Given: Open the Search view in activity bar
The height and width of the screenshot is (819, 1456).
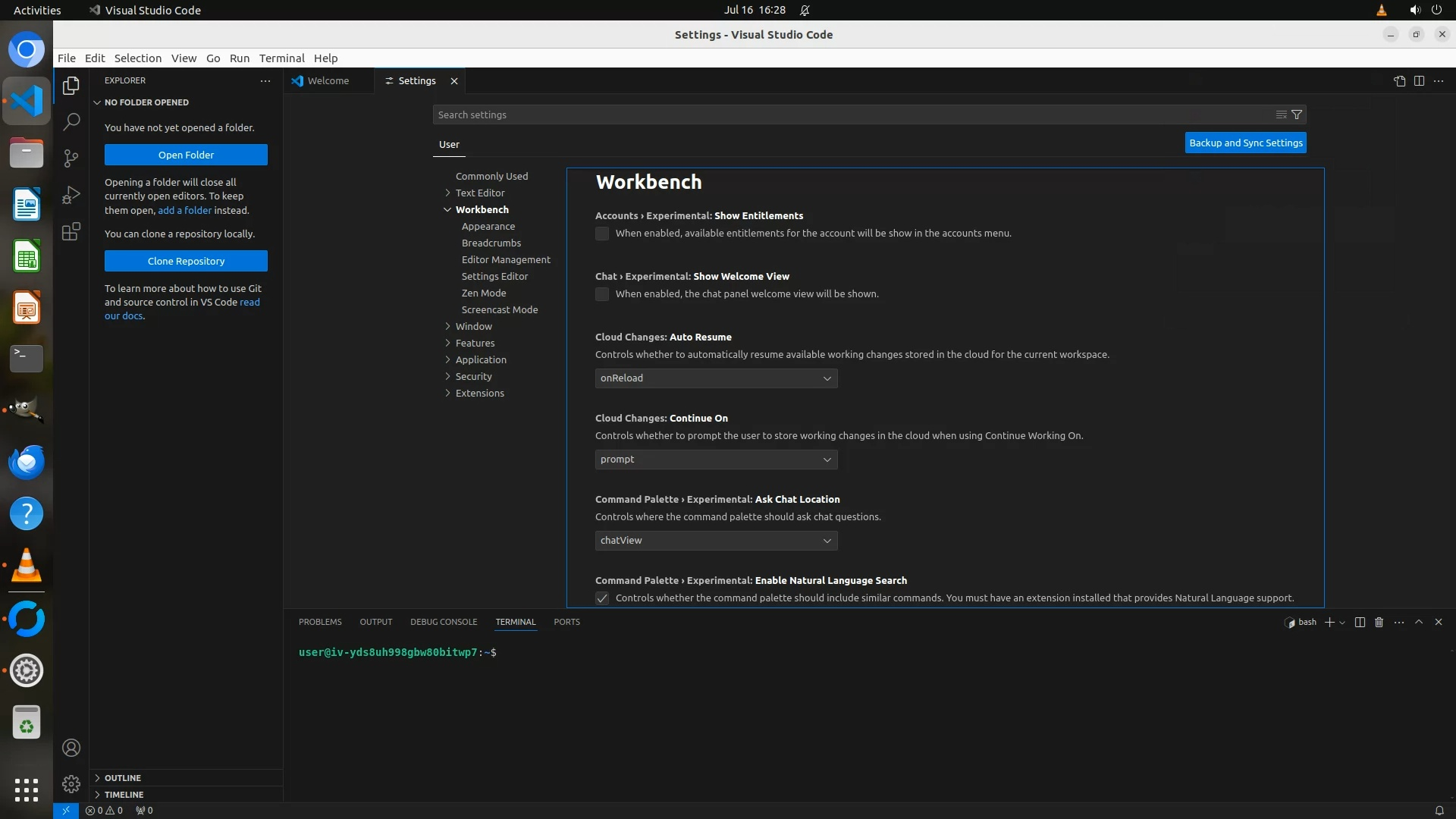Looking at the screenshot, I should (x=71, y=121).
